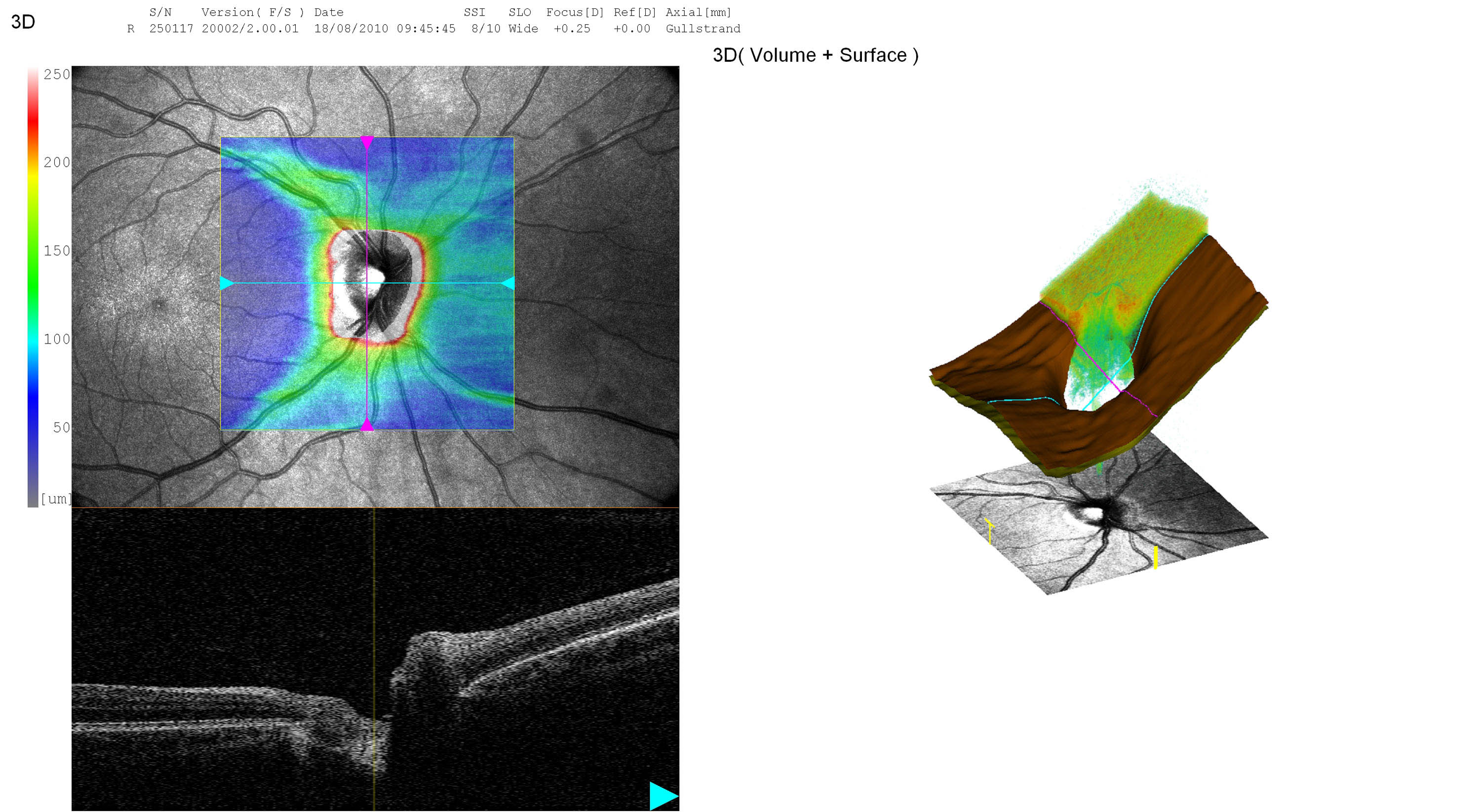This screenshot has height=812, width=1481.
Task: Click the 'S/N' header label
Action: click(160, 12)
